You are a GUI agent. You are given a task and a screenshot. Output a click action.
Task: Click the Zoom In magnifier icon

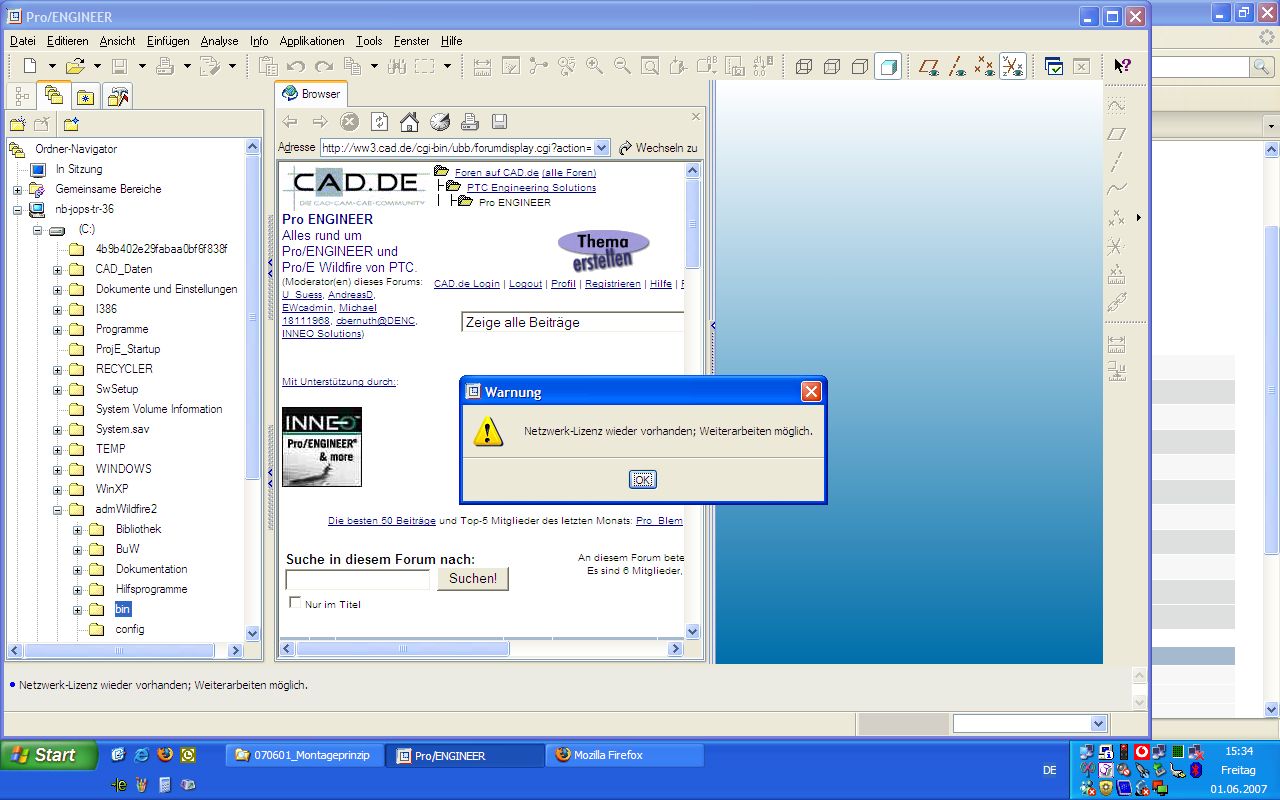click(x=594, y=66)
